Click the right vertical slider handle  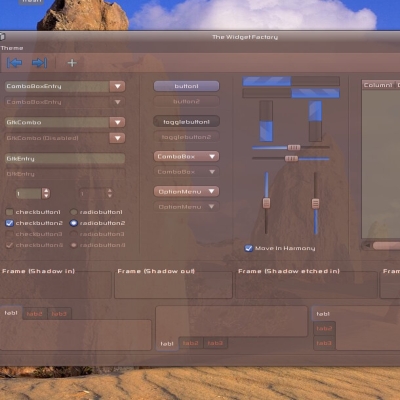point(315,203)
